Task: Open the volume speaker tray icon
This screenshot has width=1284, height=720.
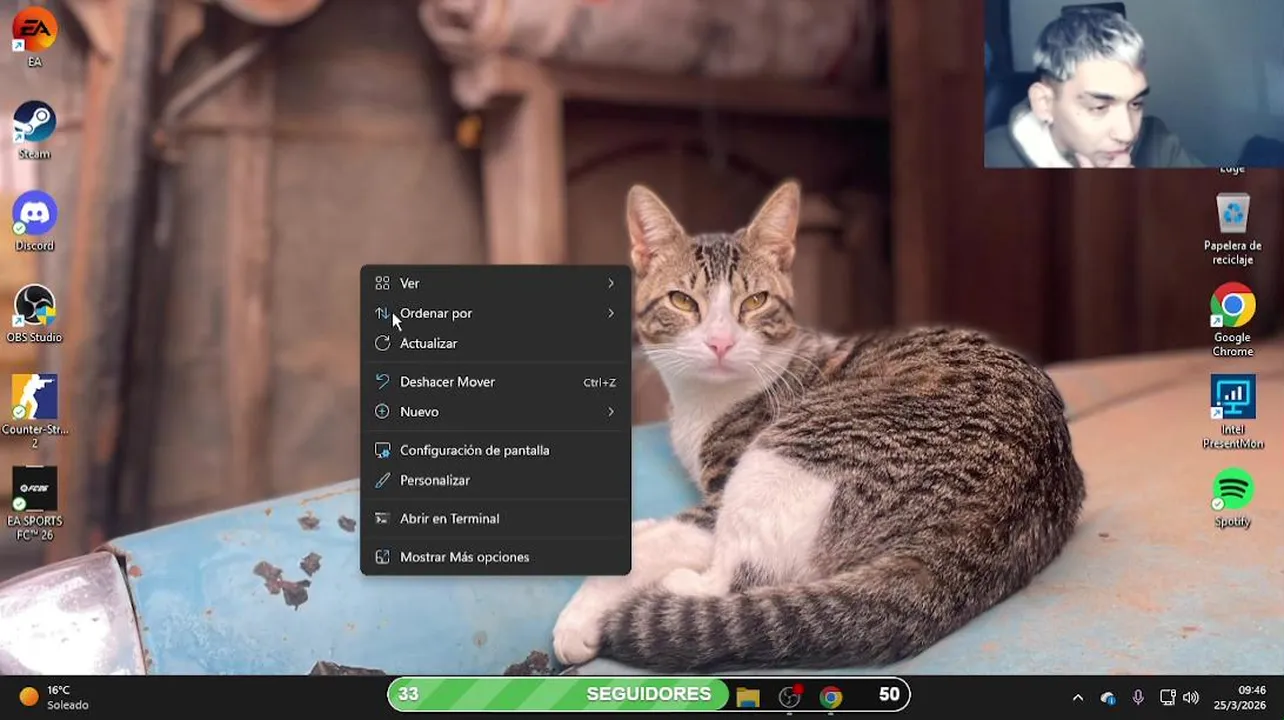Action: [1190, 697]
